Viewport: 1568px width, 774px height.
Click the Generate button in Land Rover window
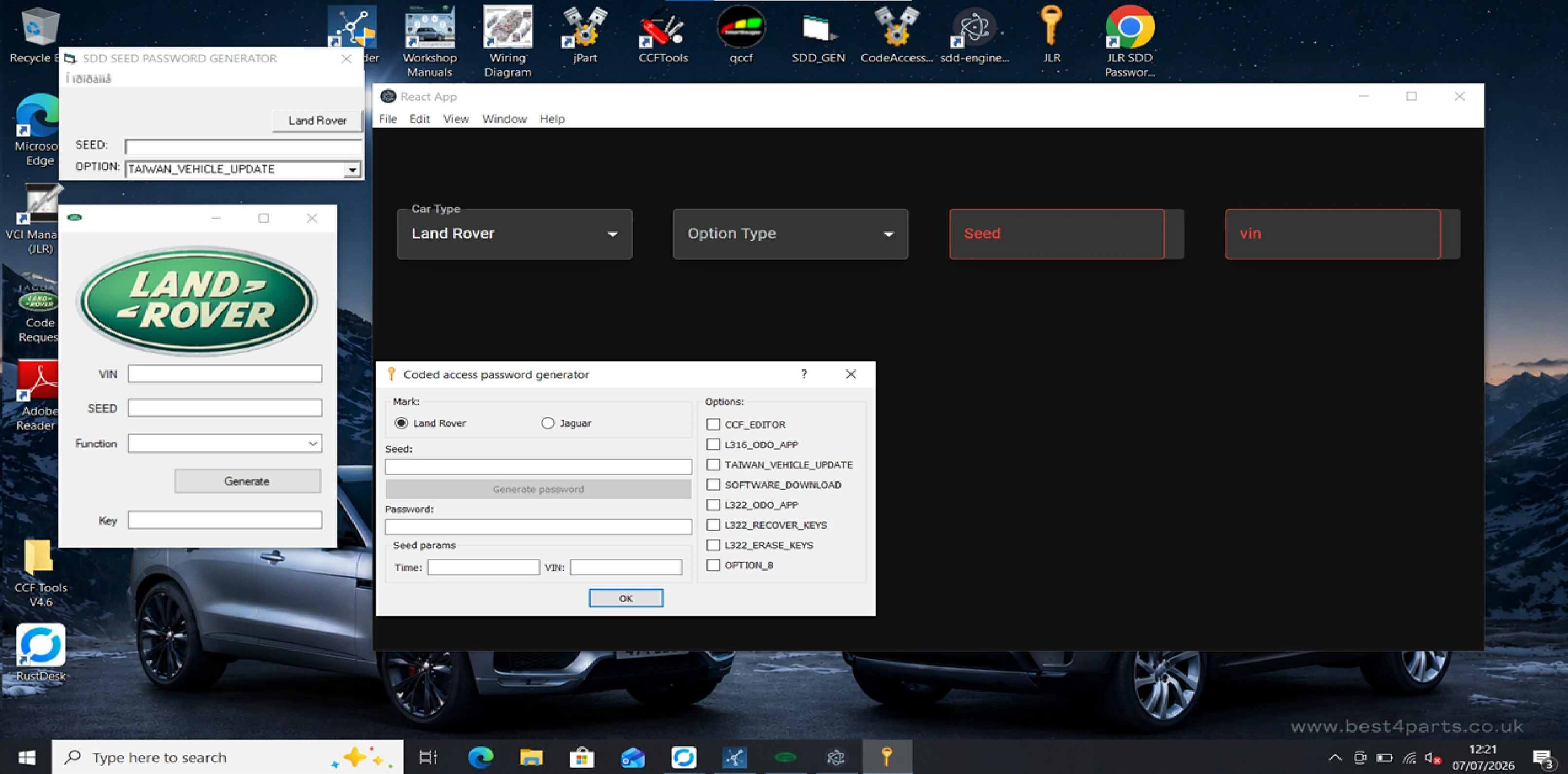point(247,481)
